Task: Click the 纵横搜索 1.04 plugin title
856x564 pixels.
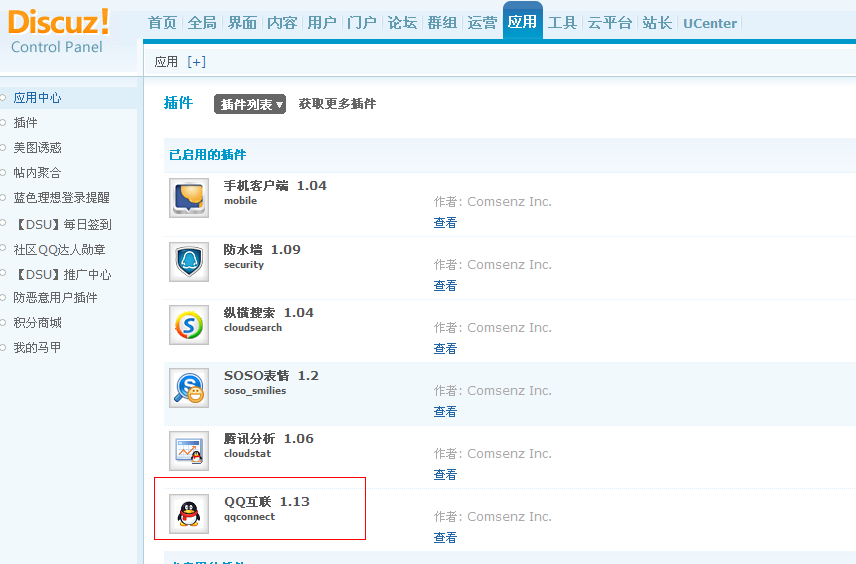Action: point(269,313)
